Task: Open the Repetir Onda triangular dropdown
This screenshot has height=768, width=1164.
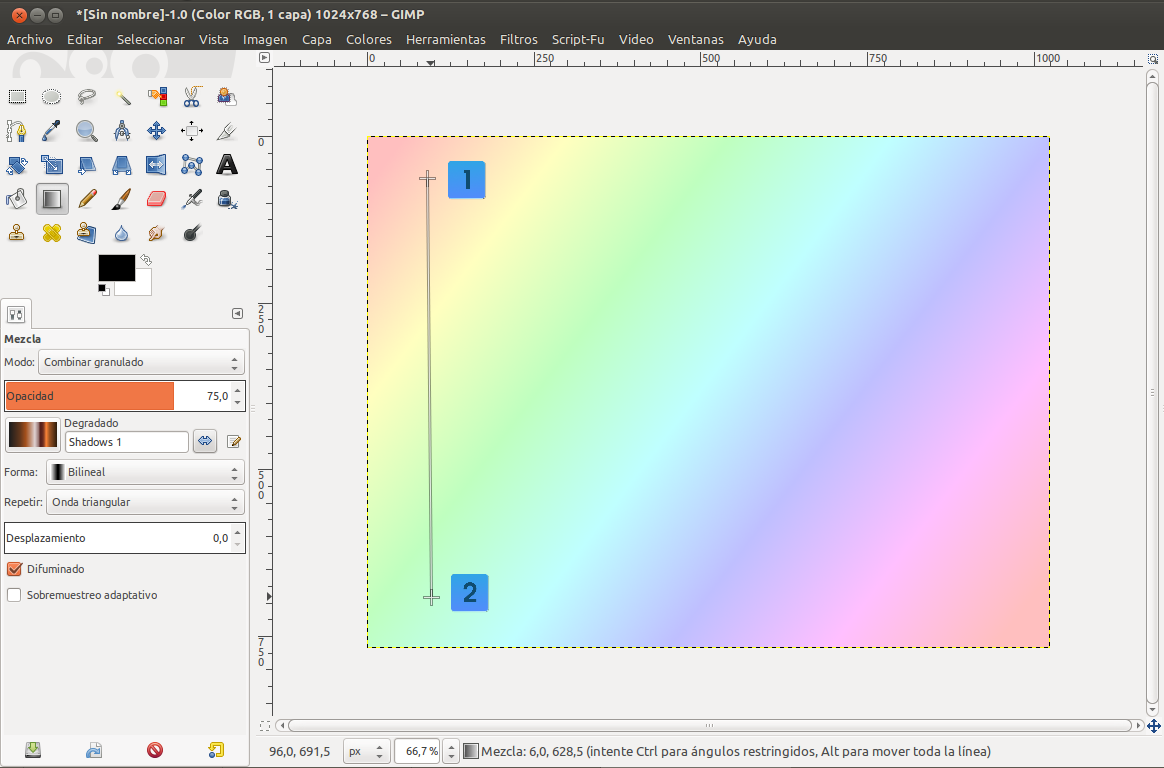Action: [145, 502]
